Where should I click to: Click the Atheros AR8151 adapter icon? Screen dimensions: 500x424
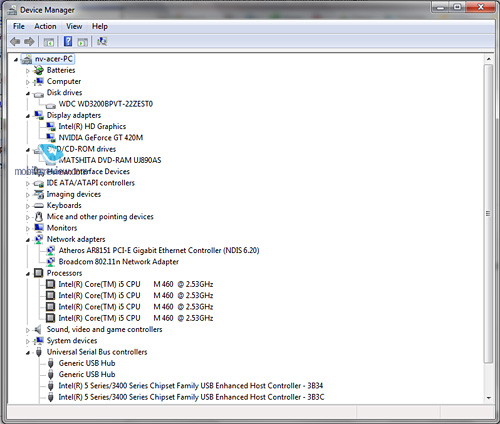click(x=51, y=251)
